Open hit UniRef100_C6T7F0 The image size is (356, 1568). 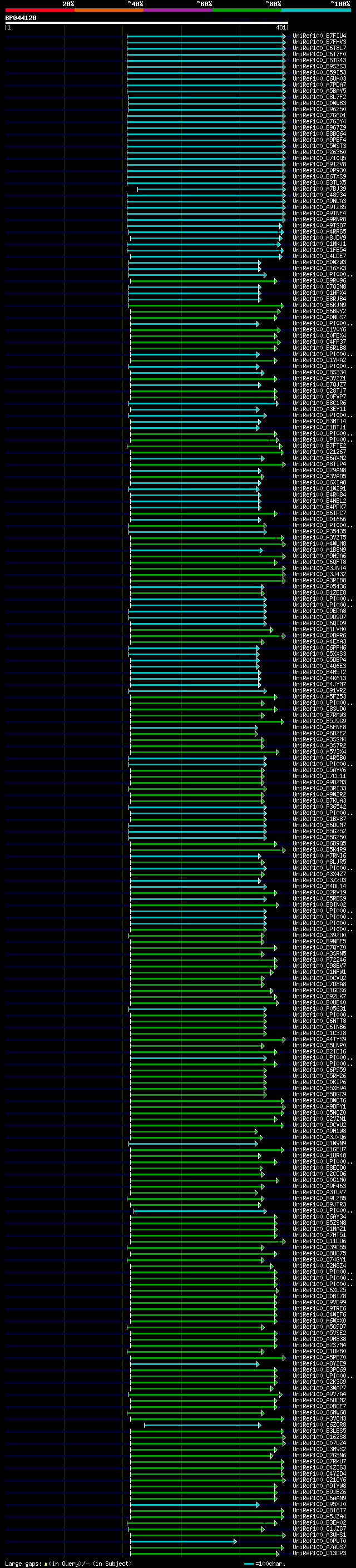(319, 54)
